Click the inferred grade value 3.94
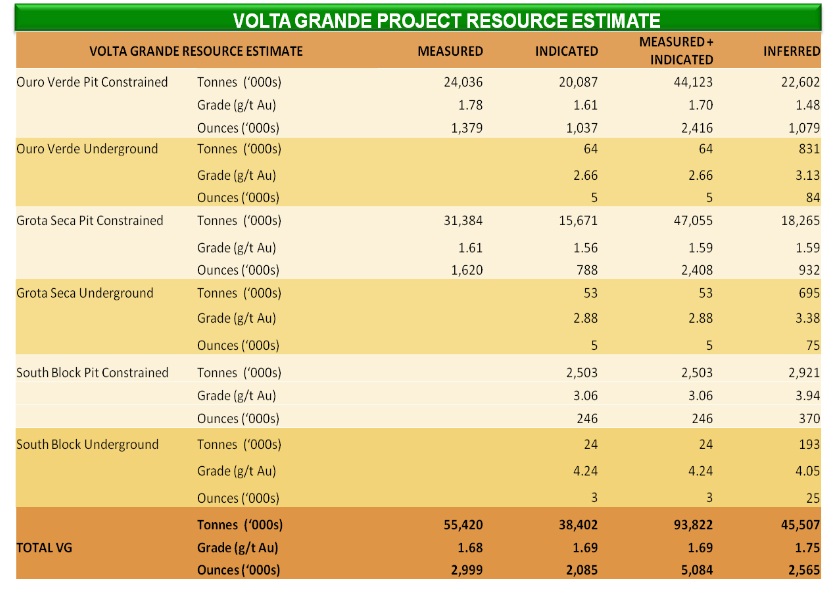The width and height of the screenshot is (837, 593). coord(808,396)
